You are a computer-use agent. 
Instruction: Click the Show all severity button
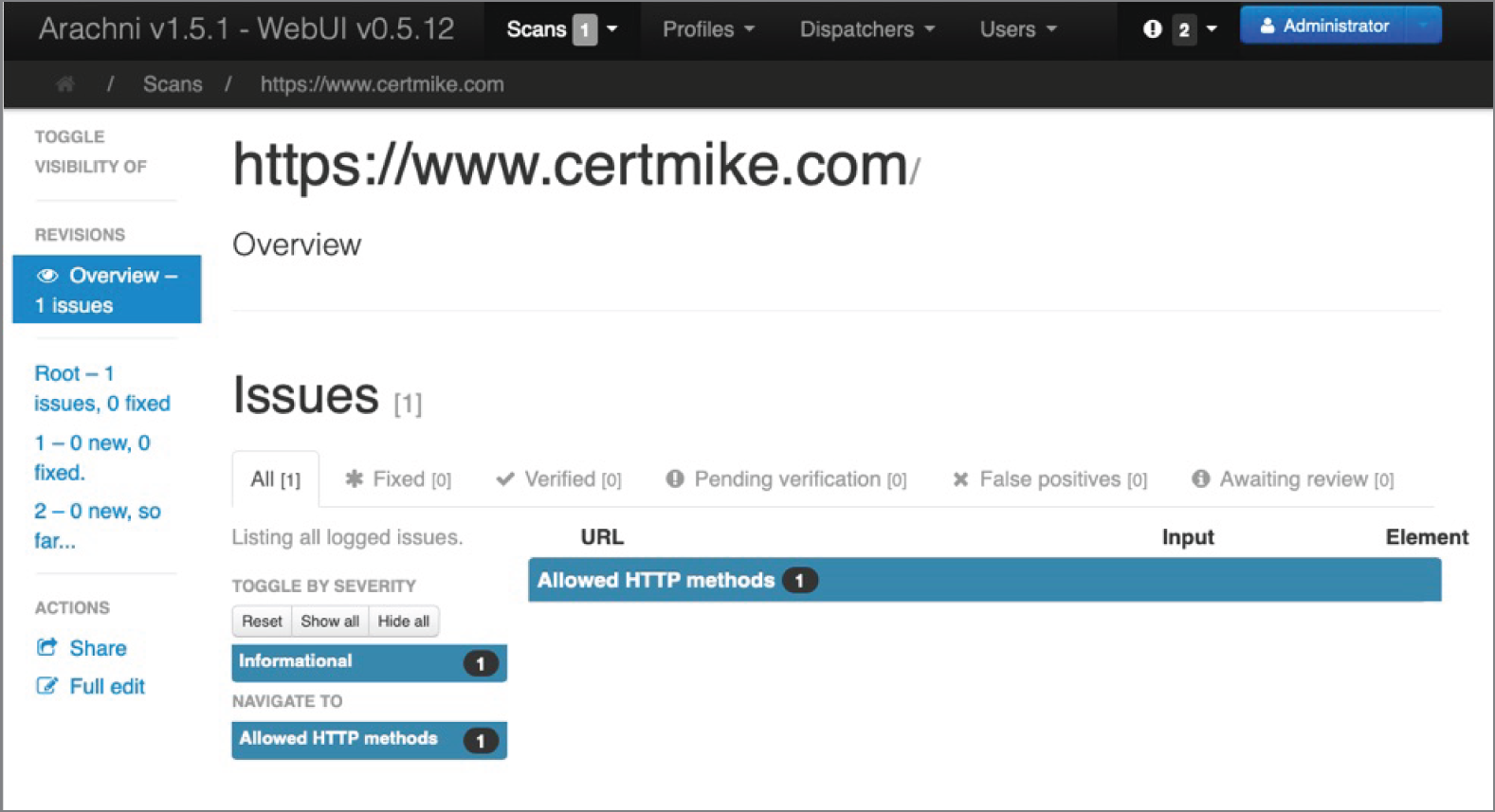click(x=330, y=622)
